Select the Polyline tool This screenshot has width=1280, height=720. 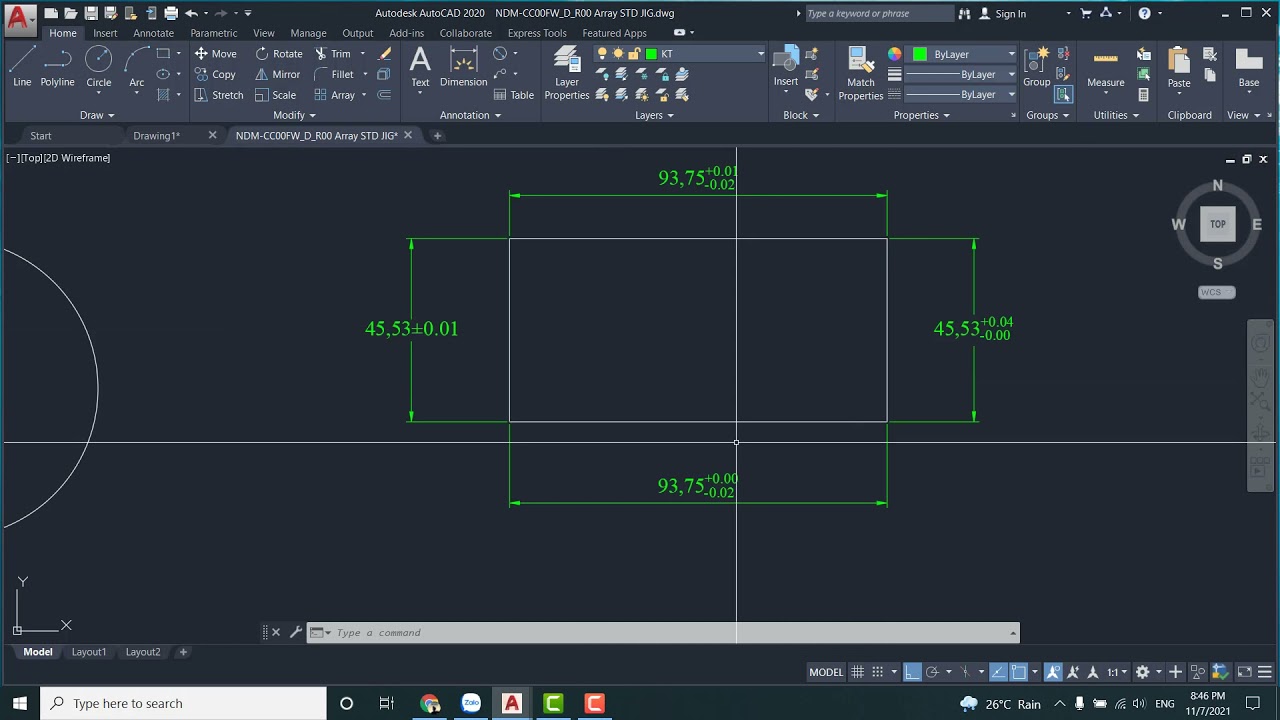pyautogui.click(x=57, y=67)
